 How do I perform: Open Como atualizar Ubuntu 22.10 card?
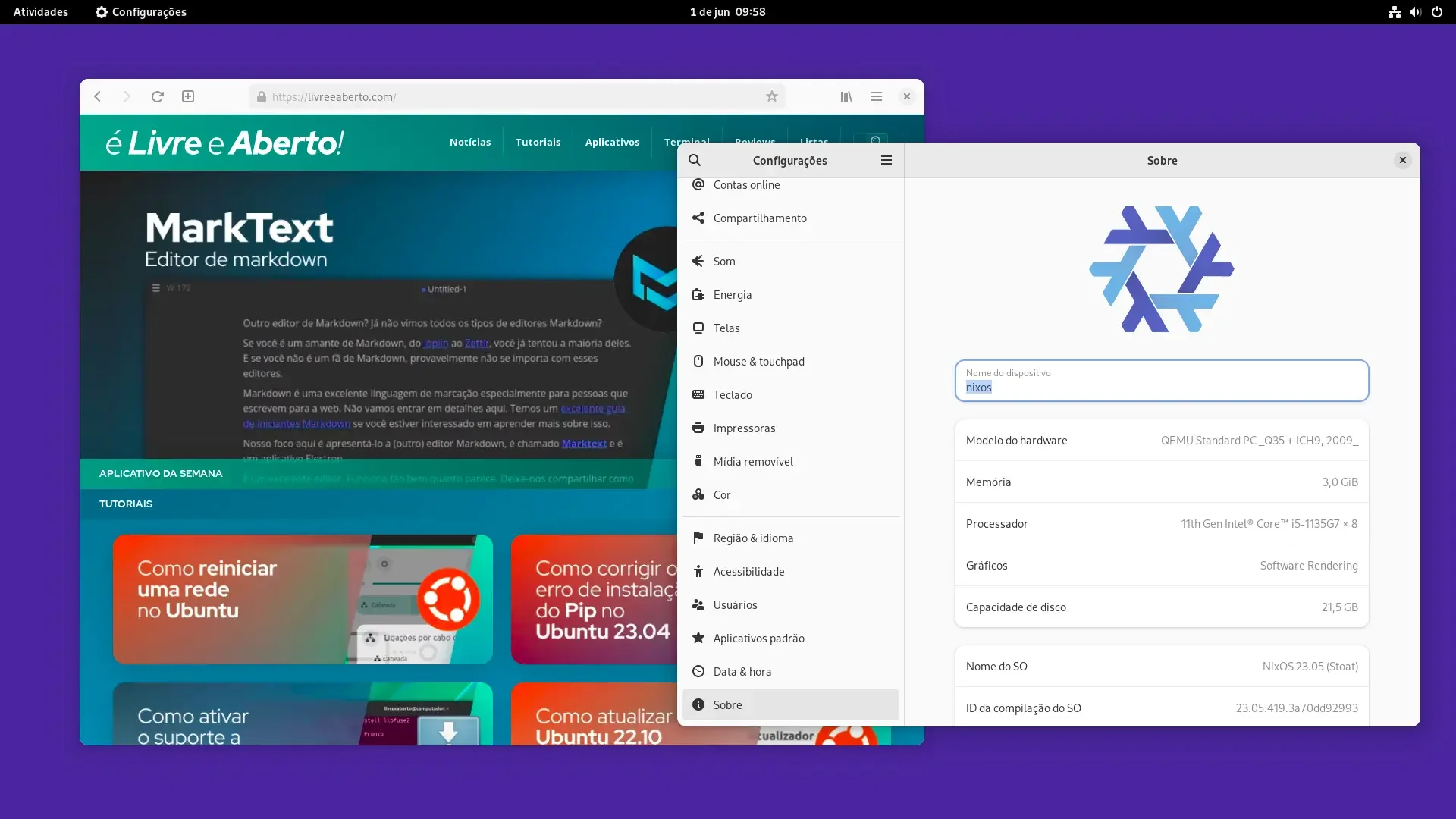[x=594, y=714]
